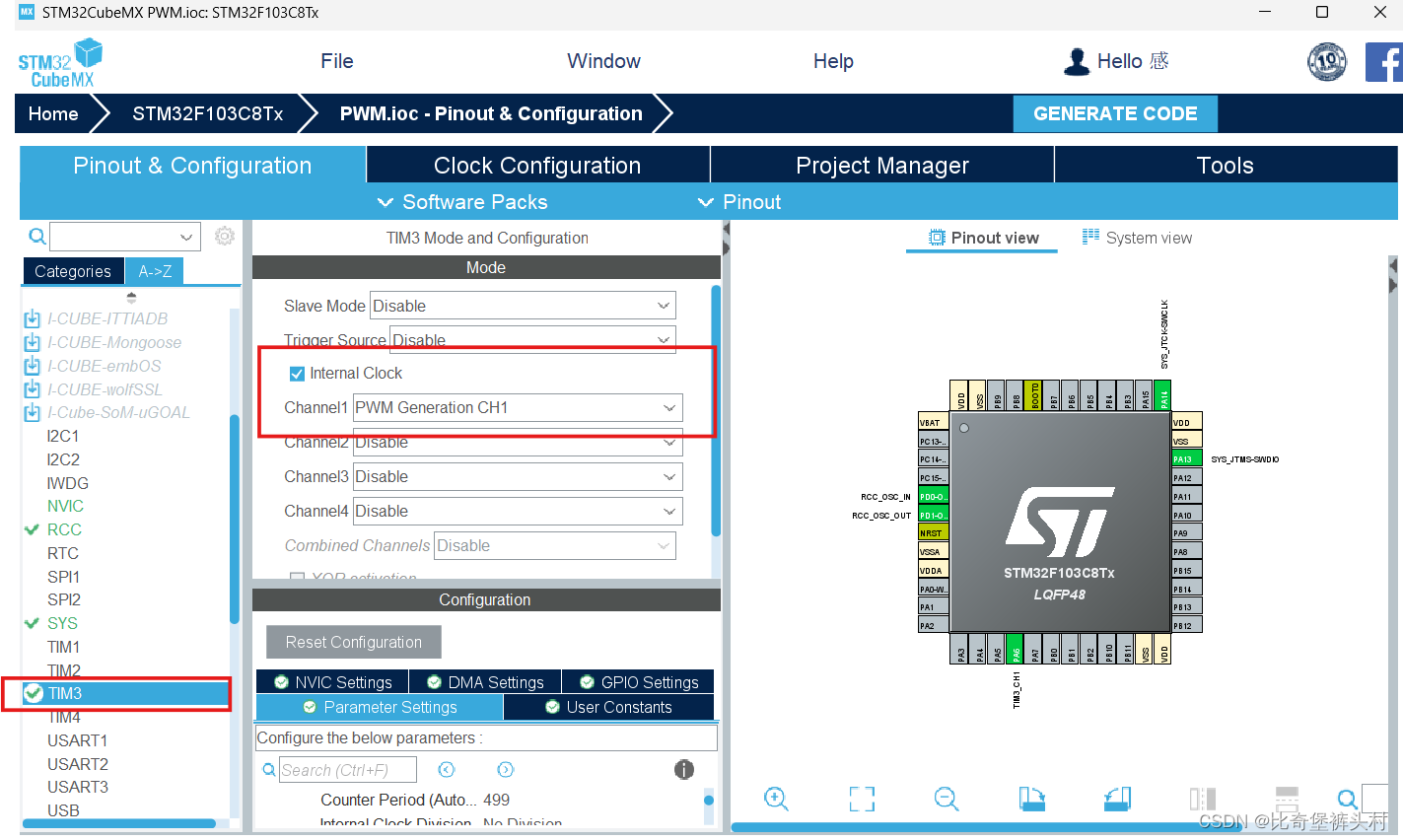This screenshot has width=1403, height=840.
Task: Open the Window menu
Action: (603, 61)
